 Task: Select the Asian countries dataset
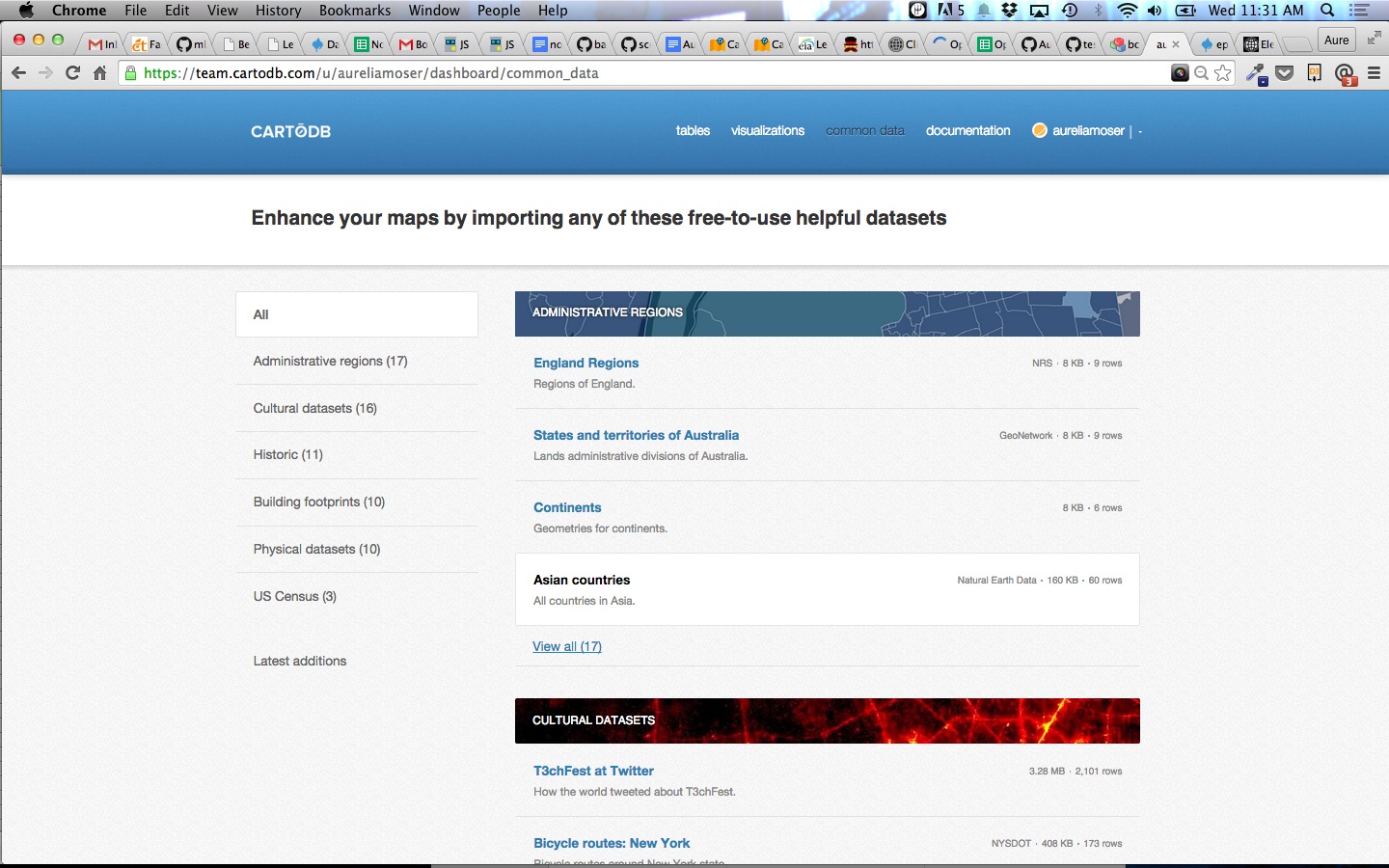pyautogui.click(x=828, y=589)
